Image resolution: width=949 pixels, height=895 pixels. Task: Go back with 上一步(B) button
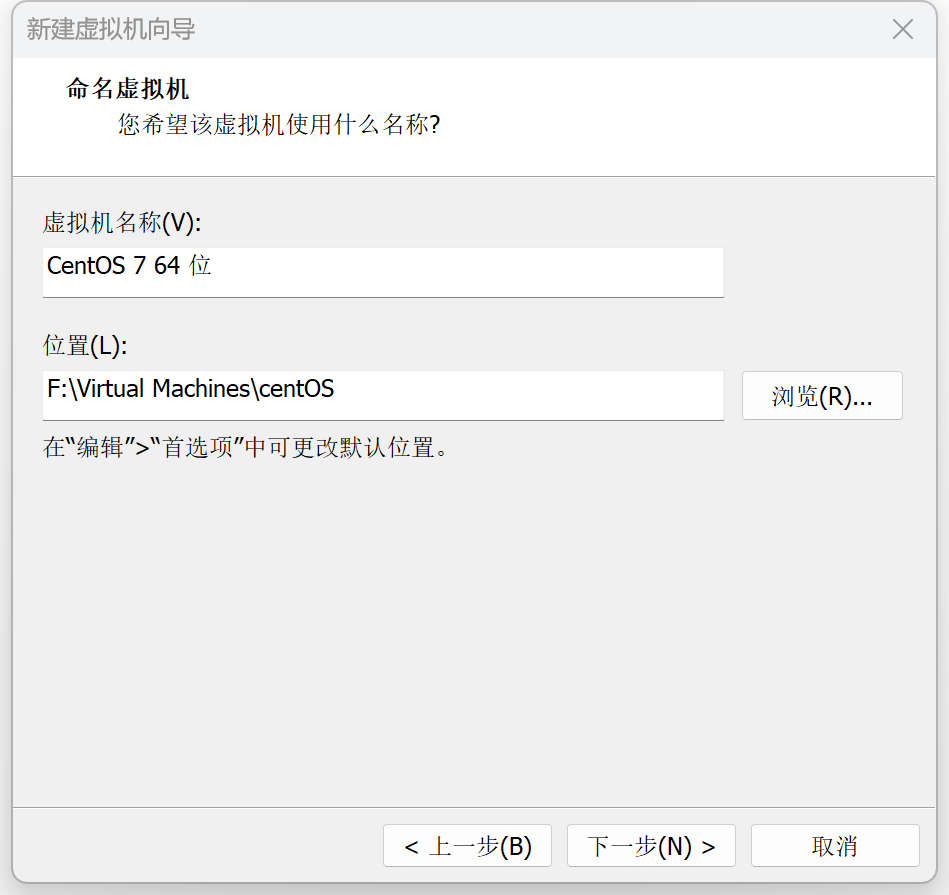pyautogui.click(x=467, y=845)
